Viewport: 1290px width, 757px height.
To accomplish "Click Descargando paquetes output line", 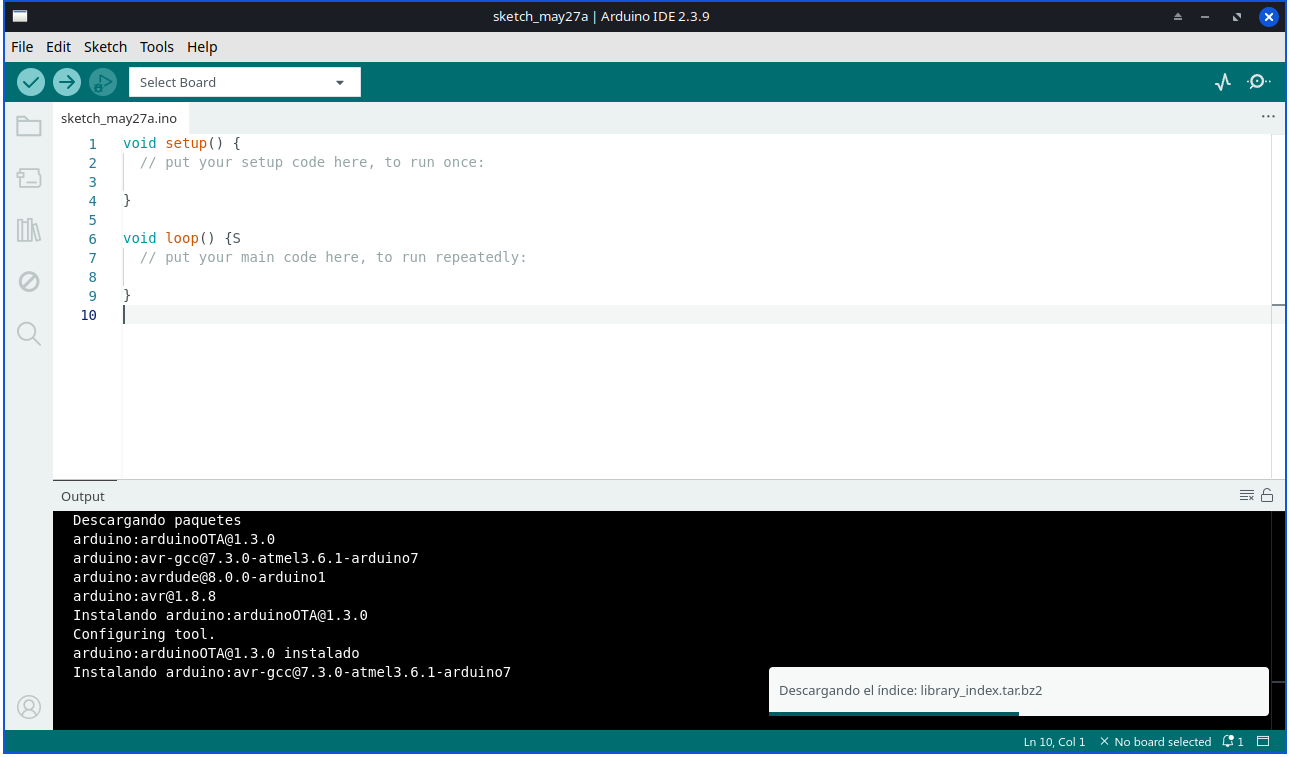I will [157, 520].
